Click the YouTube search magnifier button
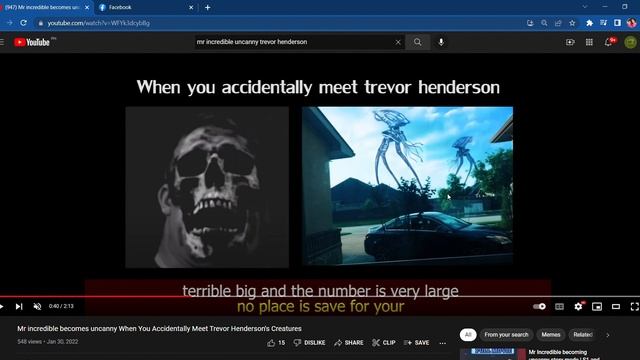The height and width of the screenshot is (360, 640). [417, 42]
